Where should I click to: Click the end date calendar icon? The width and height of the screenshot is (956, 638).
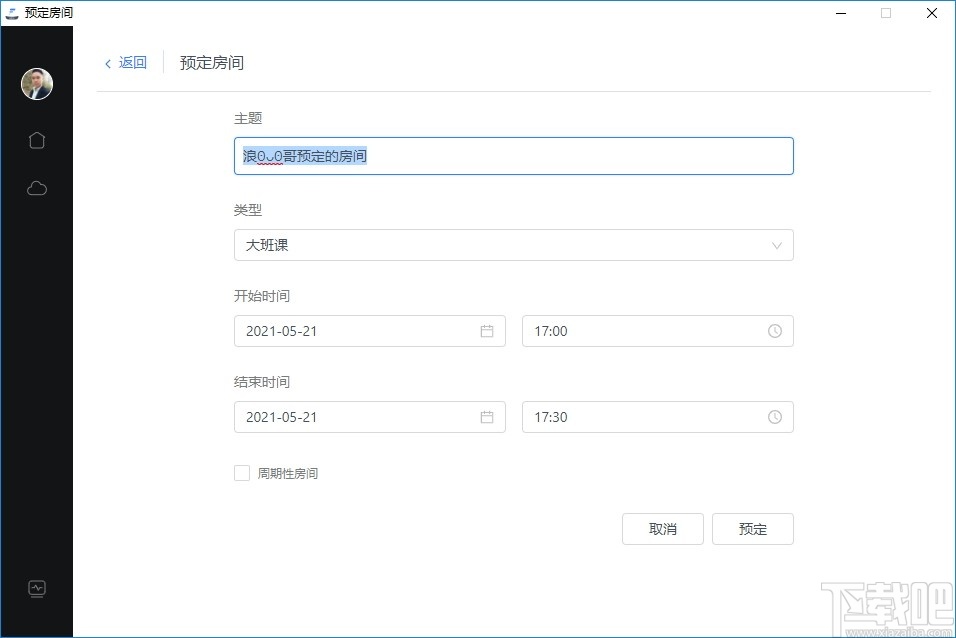[487, 417]
